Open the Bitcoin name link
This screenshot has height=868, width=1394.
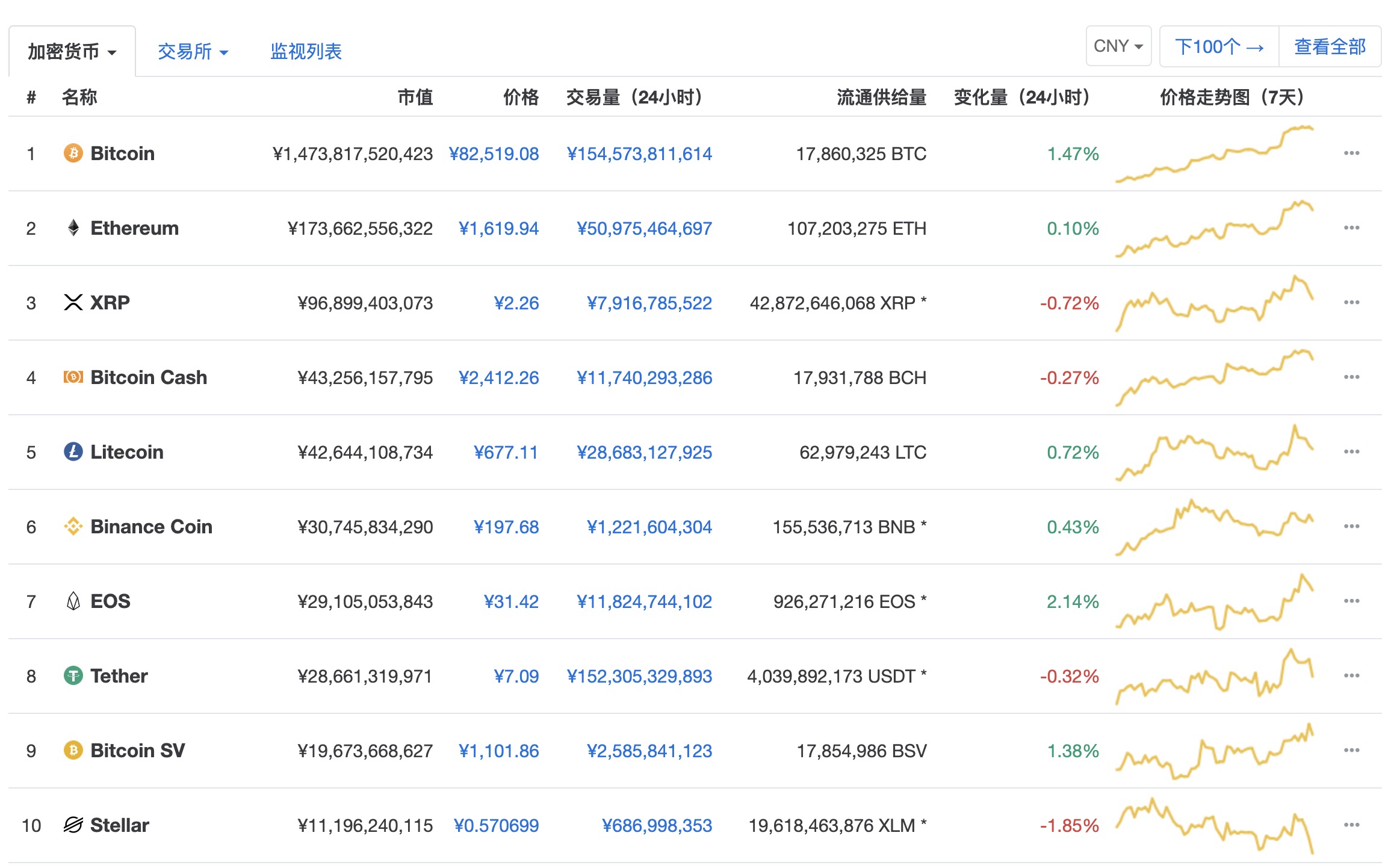click(x=123, y=153)
